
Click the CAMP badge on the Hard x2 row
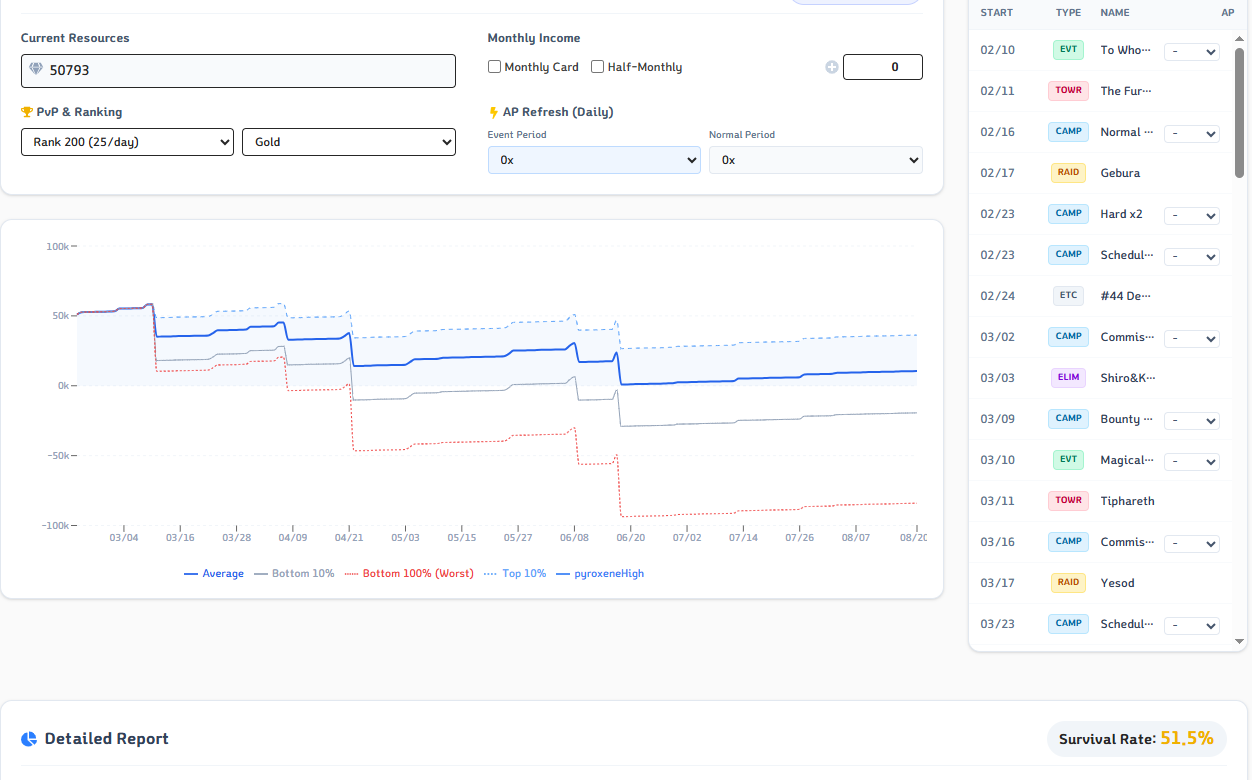click(1068, 214)
